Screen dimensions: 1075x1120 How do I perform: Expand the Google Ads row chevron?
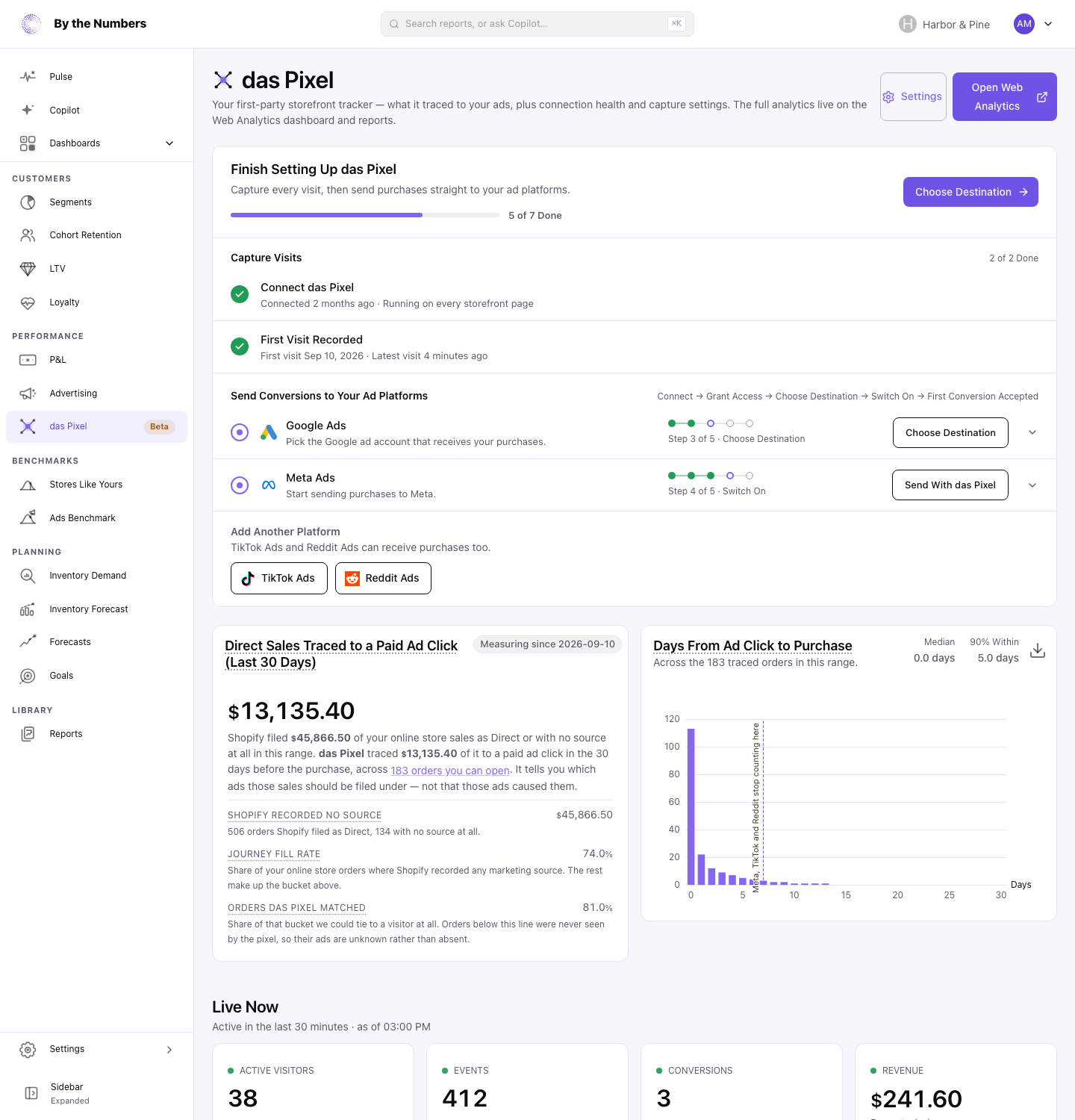(x=1032, y=432)
